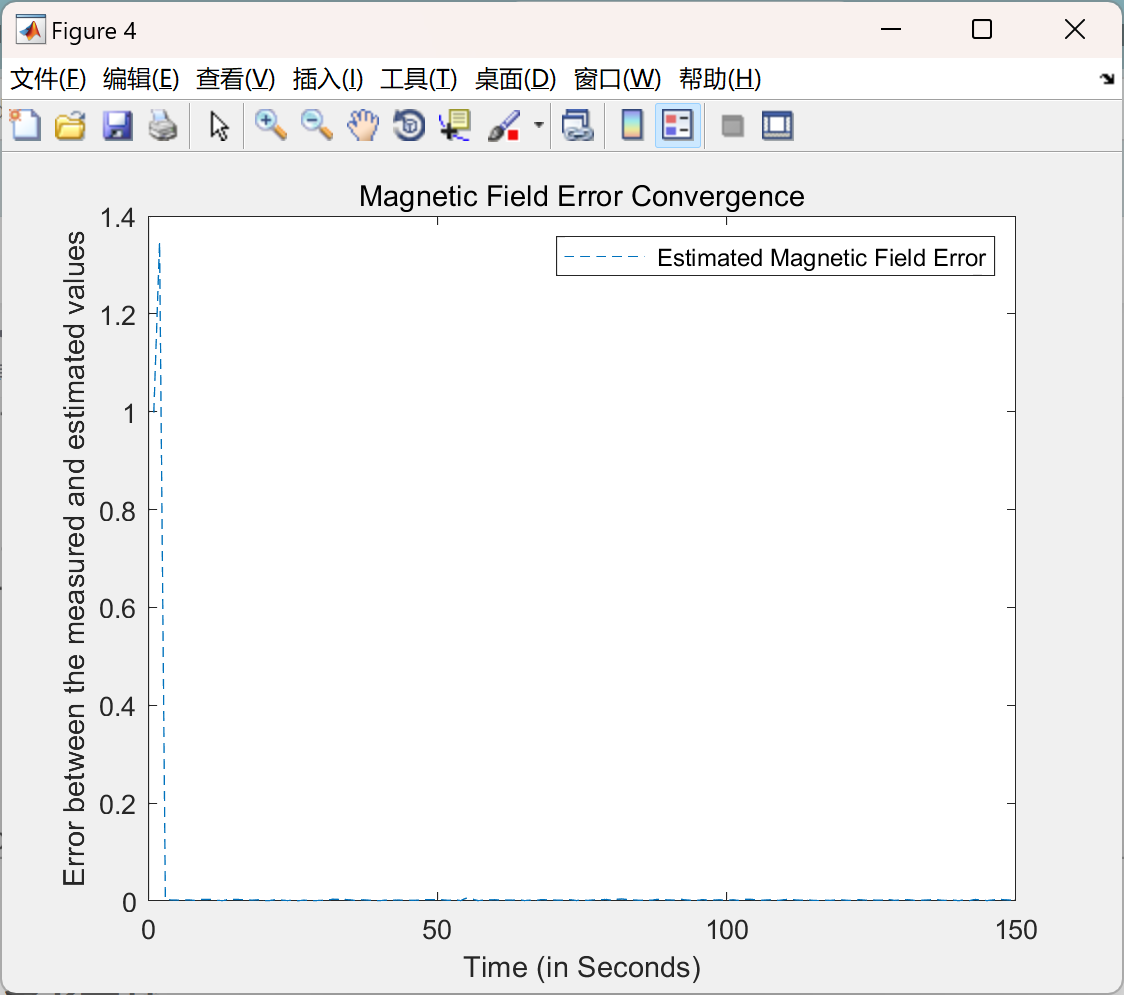Open the 桌面(D) menu
The width and height of the screenshot is (1124, 995).
point(515,79)
